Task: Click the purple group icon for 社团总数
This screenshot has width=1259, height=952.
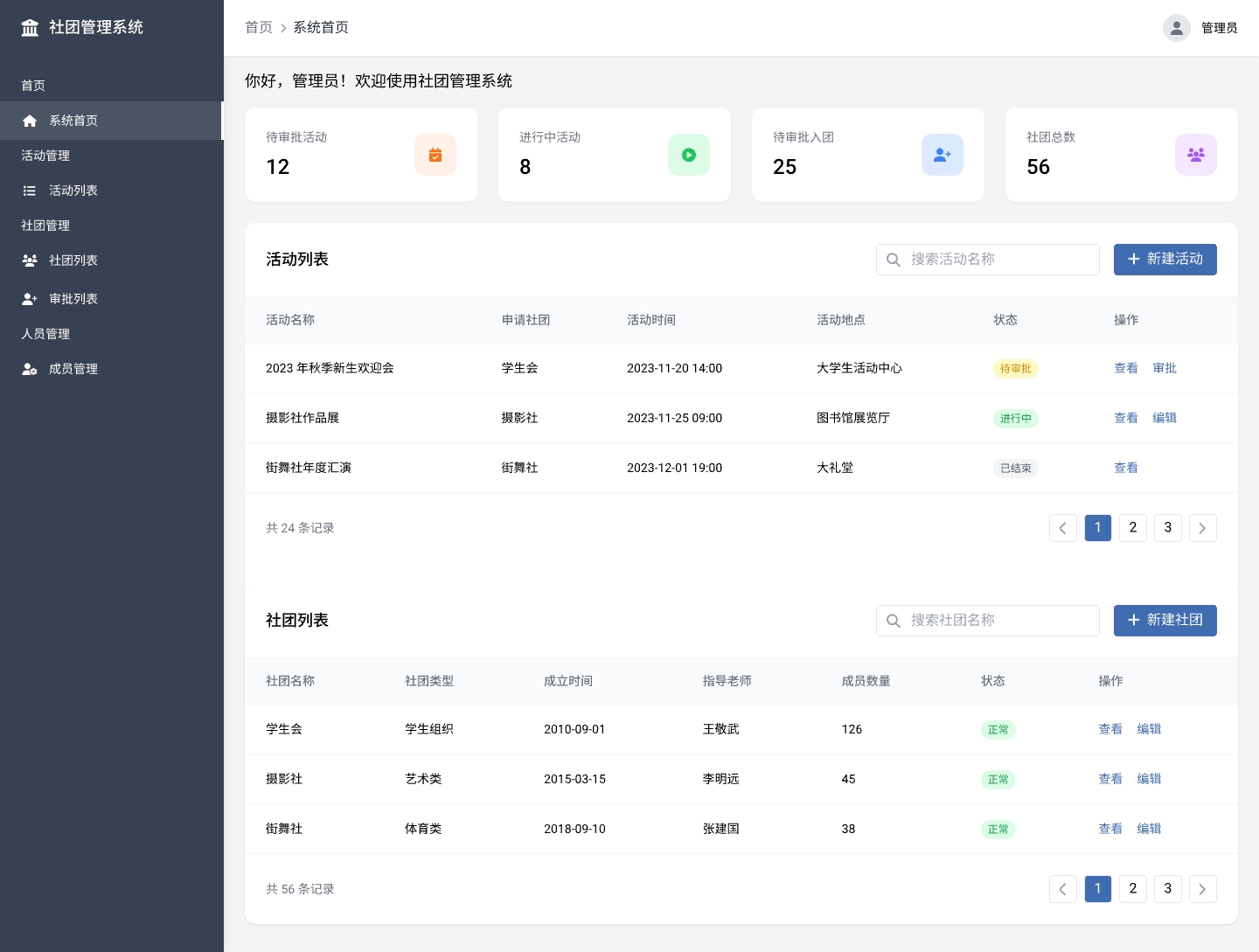Action: click(1195, 155)
